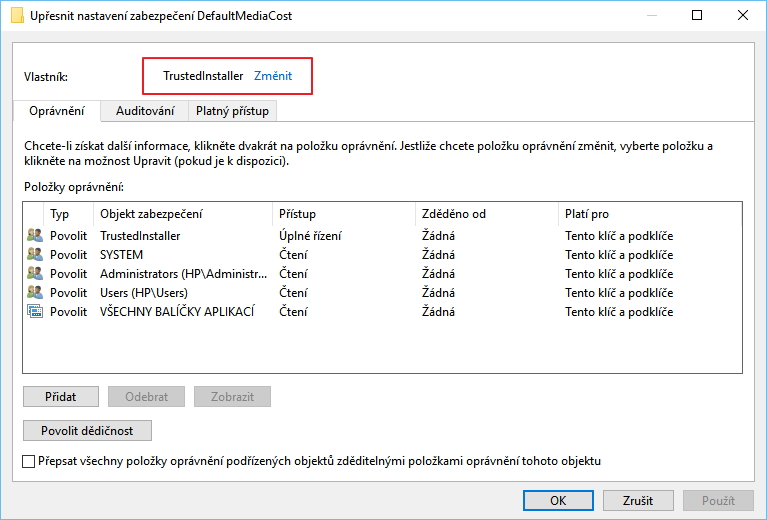The height and width of the screenshot is (520, 767).
Task: Open the Platný přístup tab
Action: coord(232,111)
